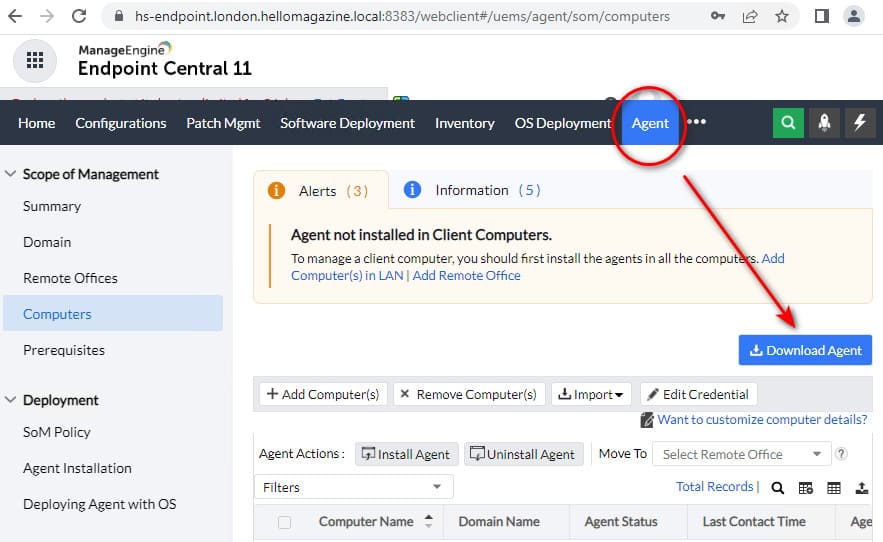Tick the select-all computers checkbox
Viewport: 883px width, 542px height.
tap(285, 522)
